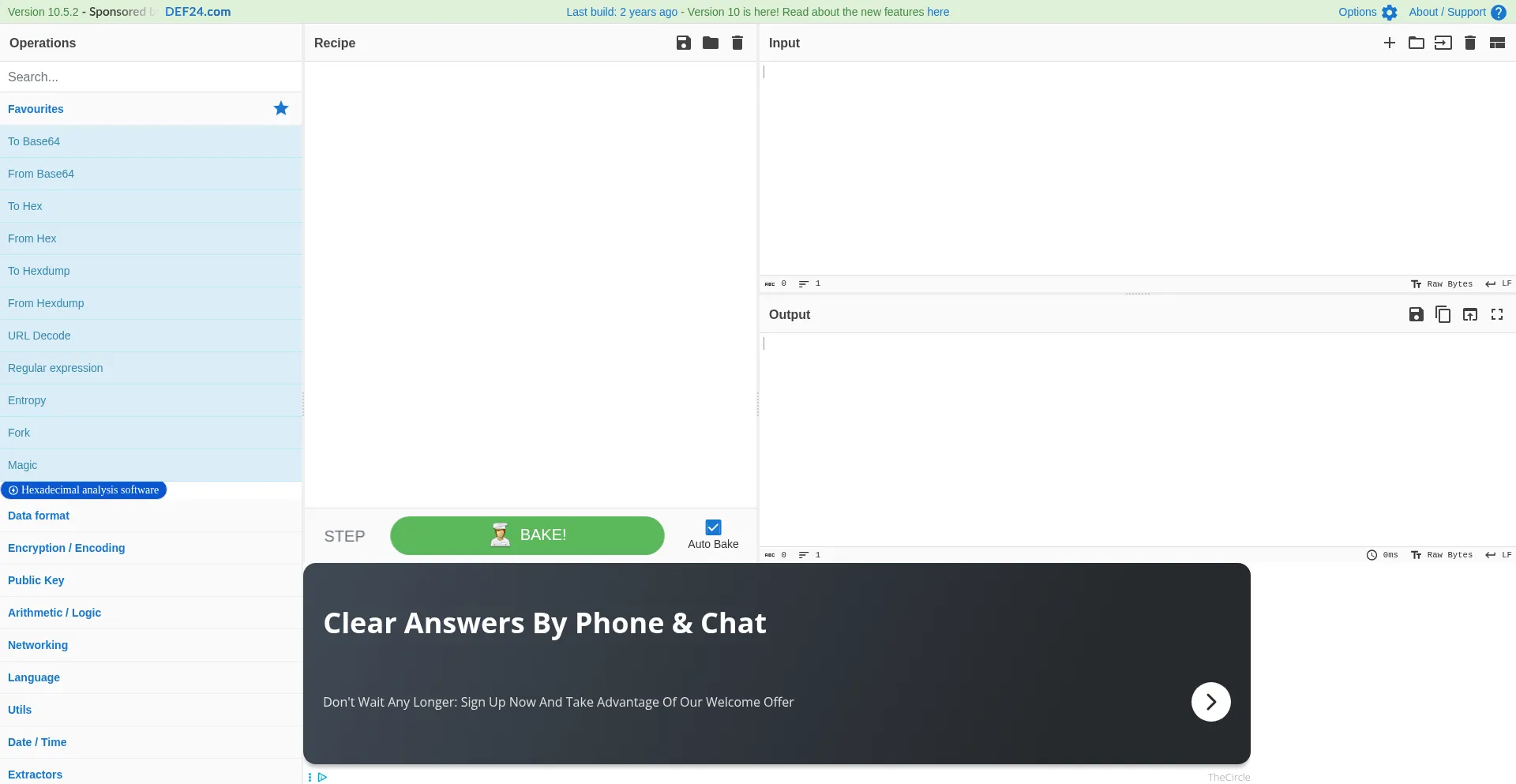This screenshot has width=1516, height=784.
Task: Save output to file
Action: pos(1416,314)
